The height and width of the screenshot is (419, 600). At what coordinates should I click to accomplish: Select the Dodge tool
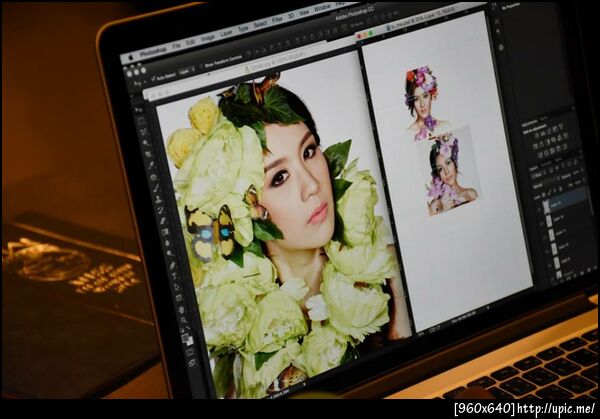(x=171, y=253)
